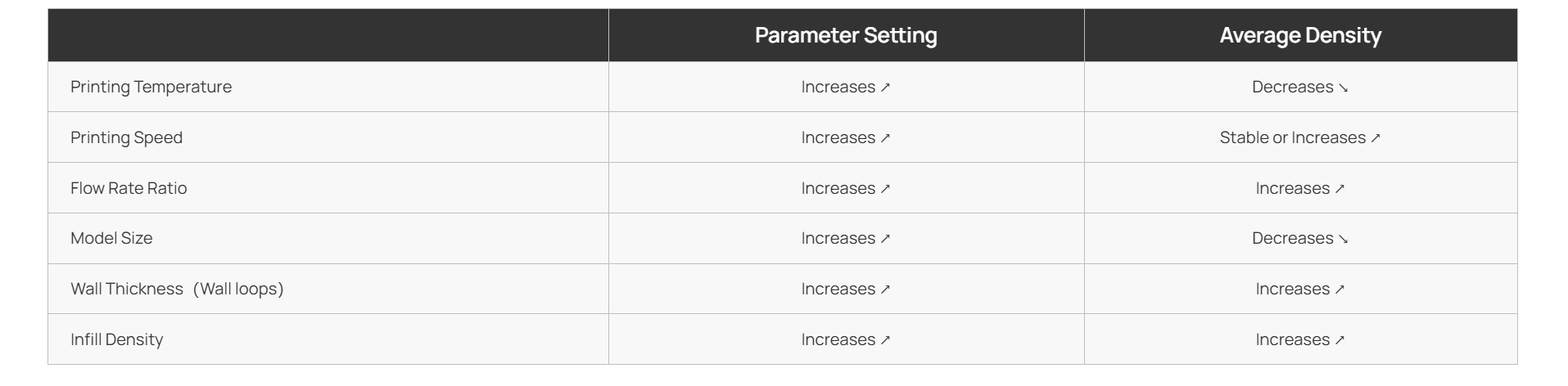1568x386 pixels.
Task: Click up arrow in Infill Density density cell
Action: pos(1340,340)
